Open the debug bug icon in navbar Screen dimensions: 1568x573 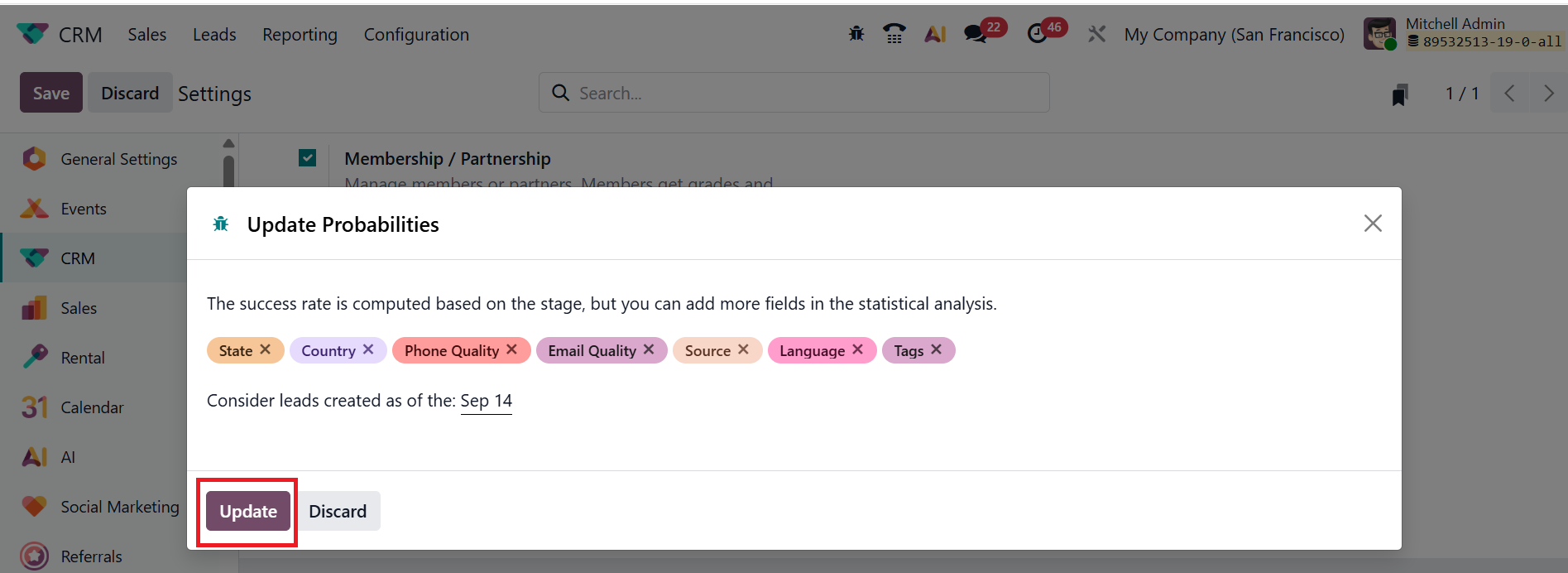pyautogui.click(x=856, y=34)
